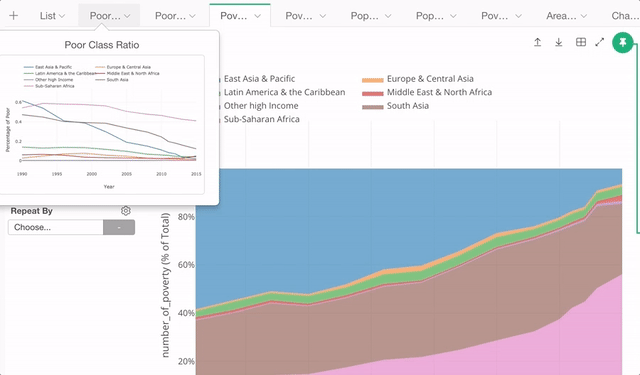Open chevron menu of active Pov tab
The height and width of the screenshot is (375, 640).
(257, 16)
